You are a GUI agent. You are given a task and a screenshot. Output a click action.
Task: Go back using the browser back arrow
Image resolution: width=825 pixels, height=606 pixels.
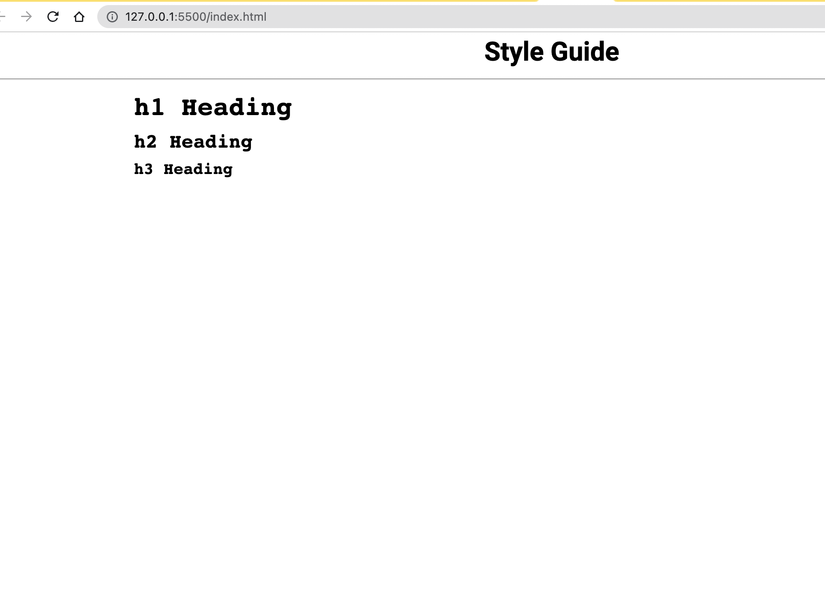click(x=2, y=17)
